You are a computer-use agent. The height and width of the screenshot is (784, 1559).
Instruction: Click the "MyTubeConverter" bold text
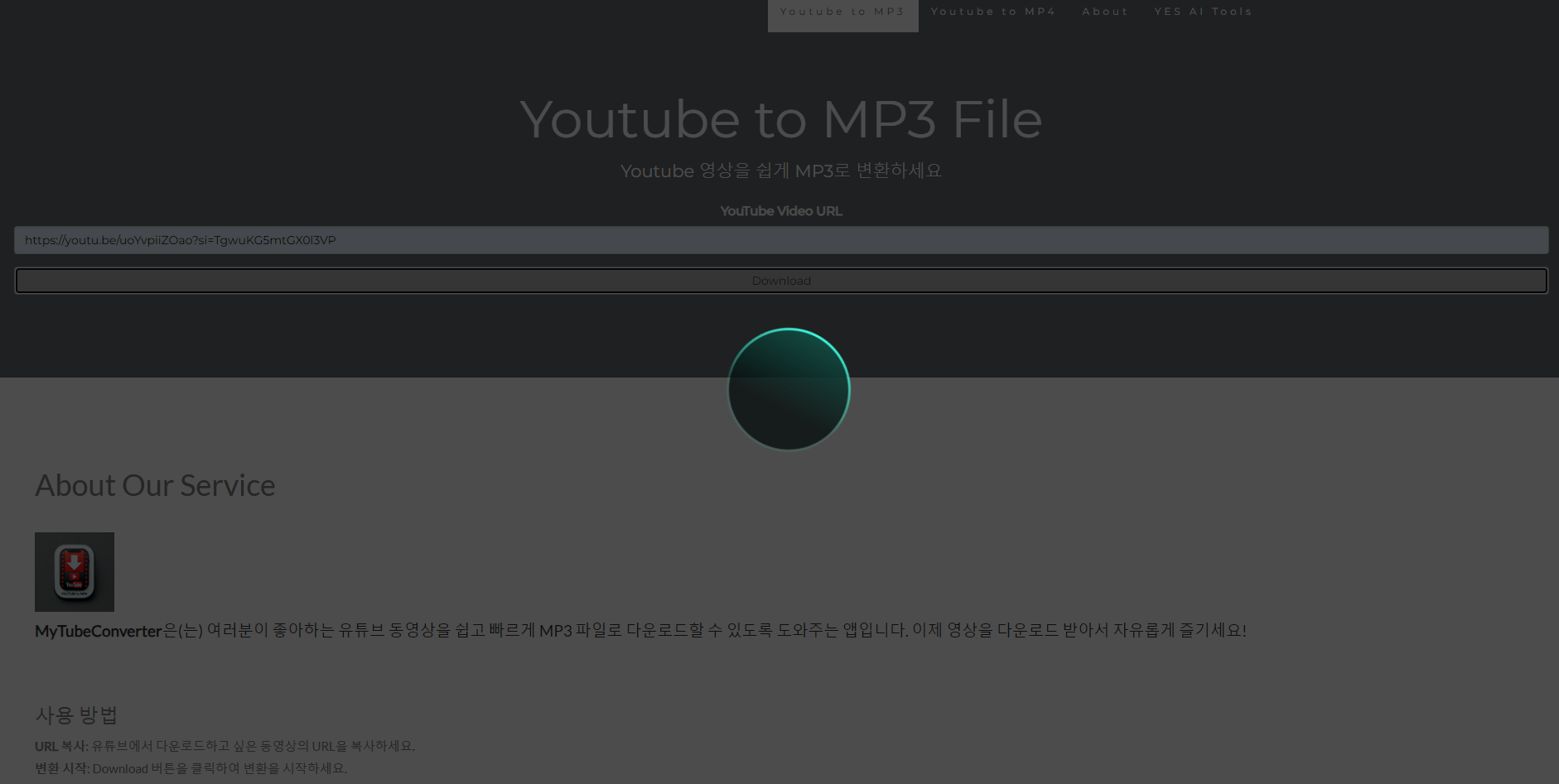[99, 631]
